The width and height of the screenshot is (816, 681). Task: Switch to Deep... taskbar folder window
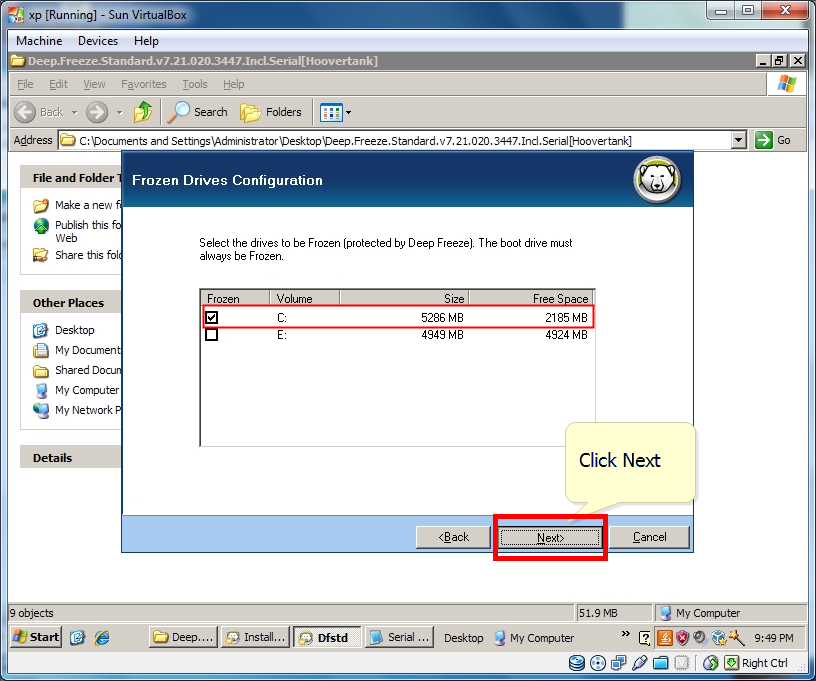[x=183, y=637]
